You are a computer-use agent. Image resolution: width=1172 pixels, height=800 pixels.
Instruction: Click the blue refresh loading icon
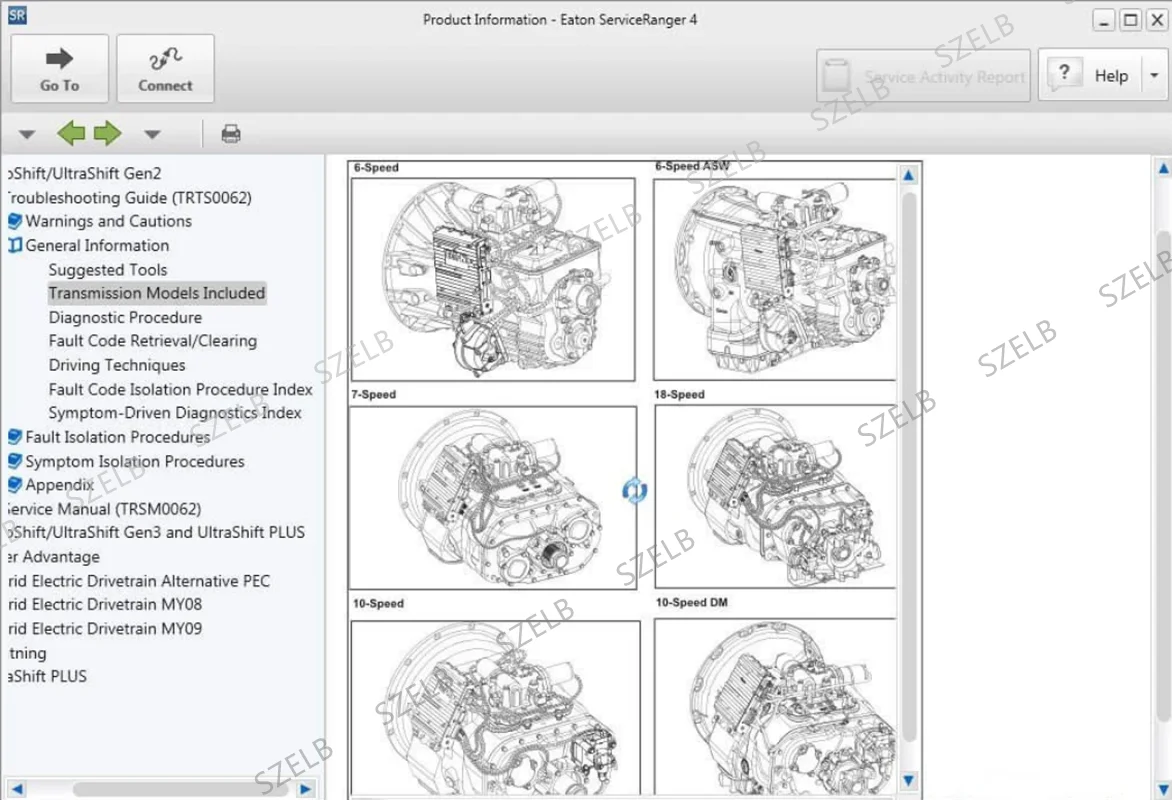[x=635, y=490]
